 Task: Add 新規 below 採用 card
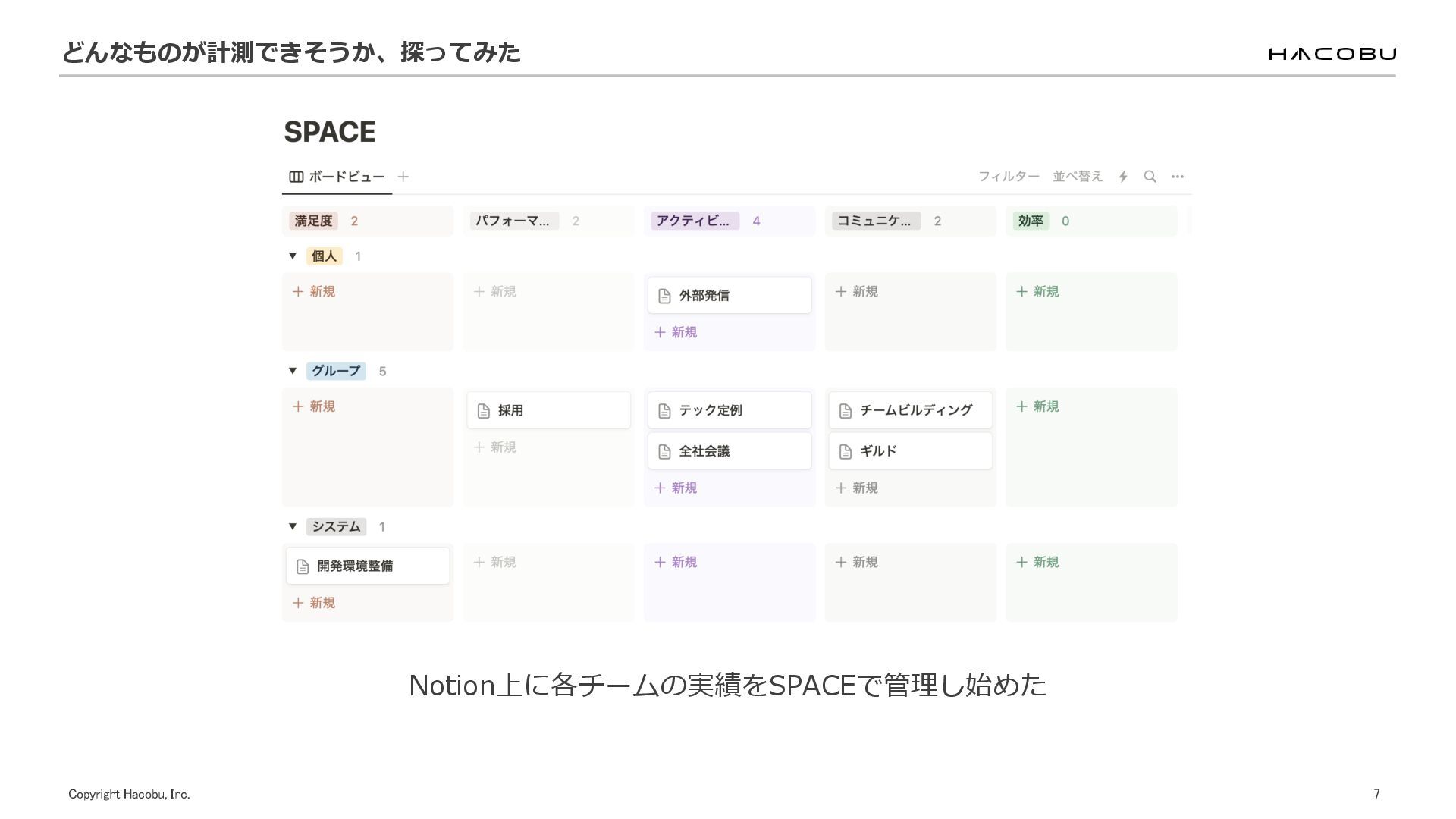pyautogui.click(x=495, y=447)
